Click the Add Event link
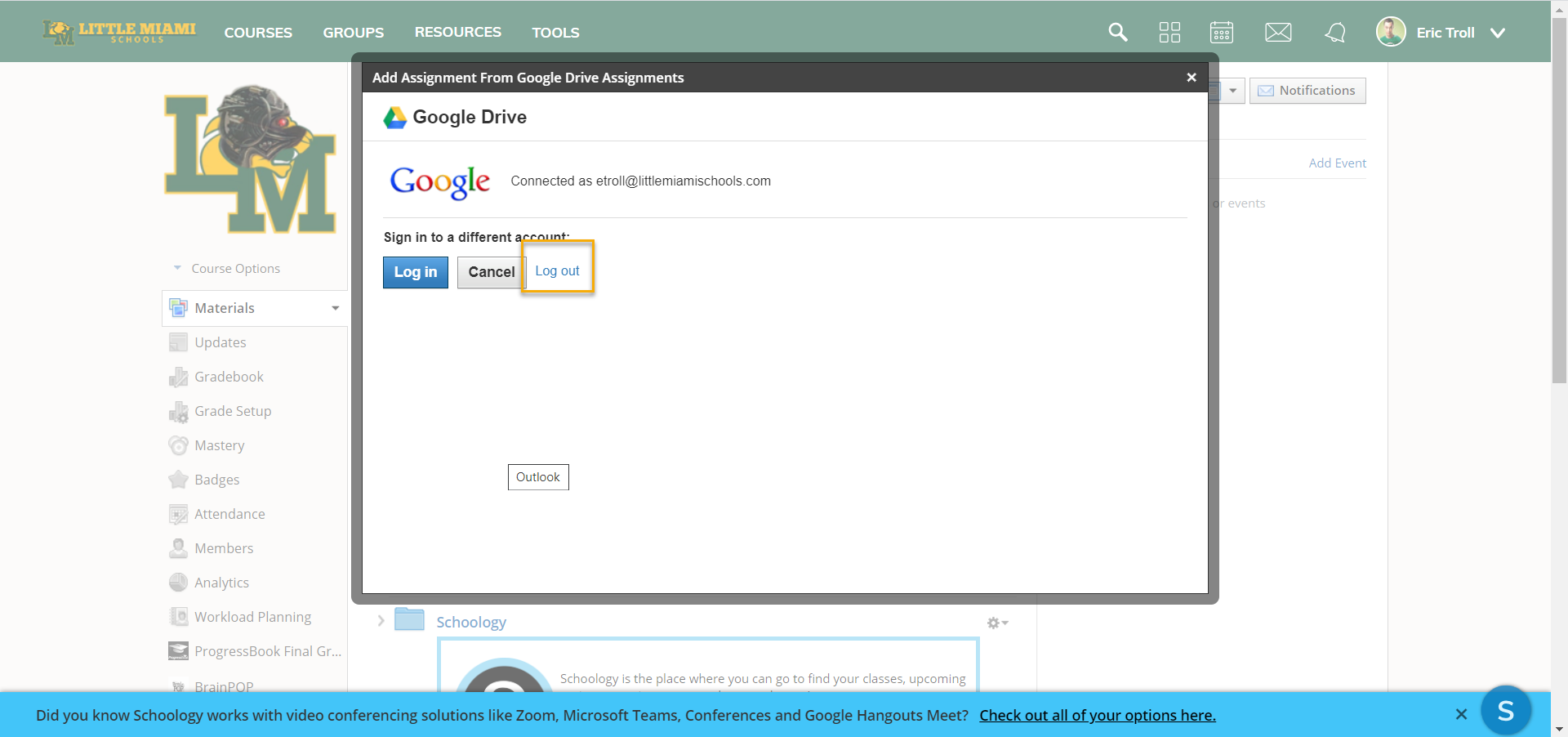 (1337, 163)
